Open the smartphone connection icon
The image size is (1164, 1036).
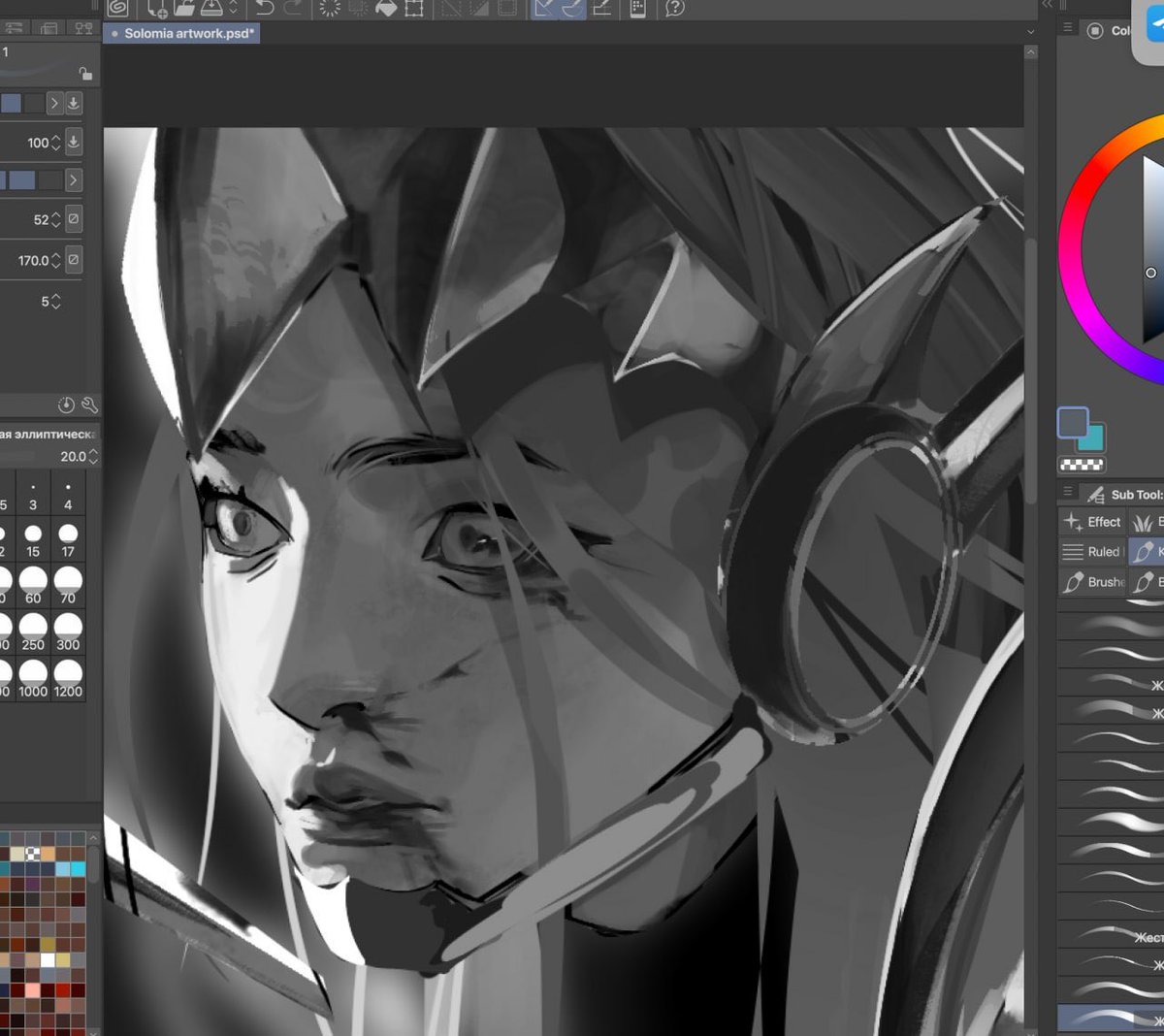pyautogui.click(x=637, y=8)
